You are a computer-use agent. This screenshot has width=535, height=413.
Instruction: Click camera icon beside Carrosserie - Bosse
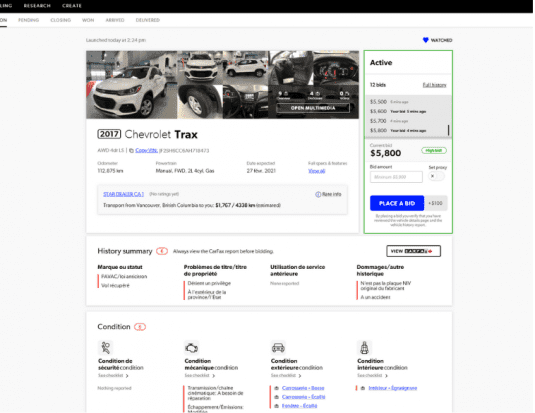click(277, 388)
